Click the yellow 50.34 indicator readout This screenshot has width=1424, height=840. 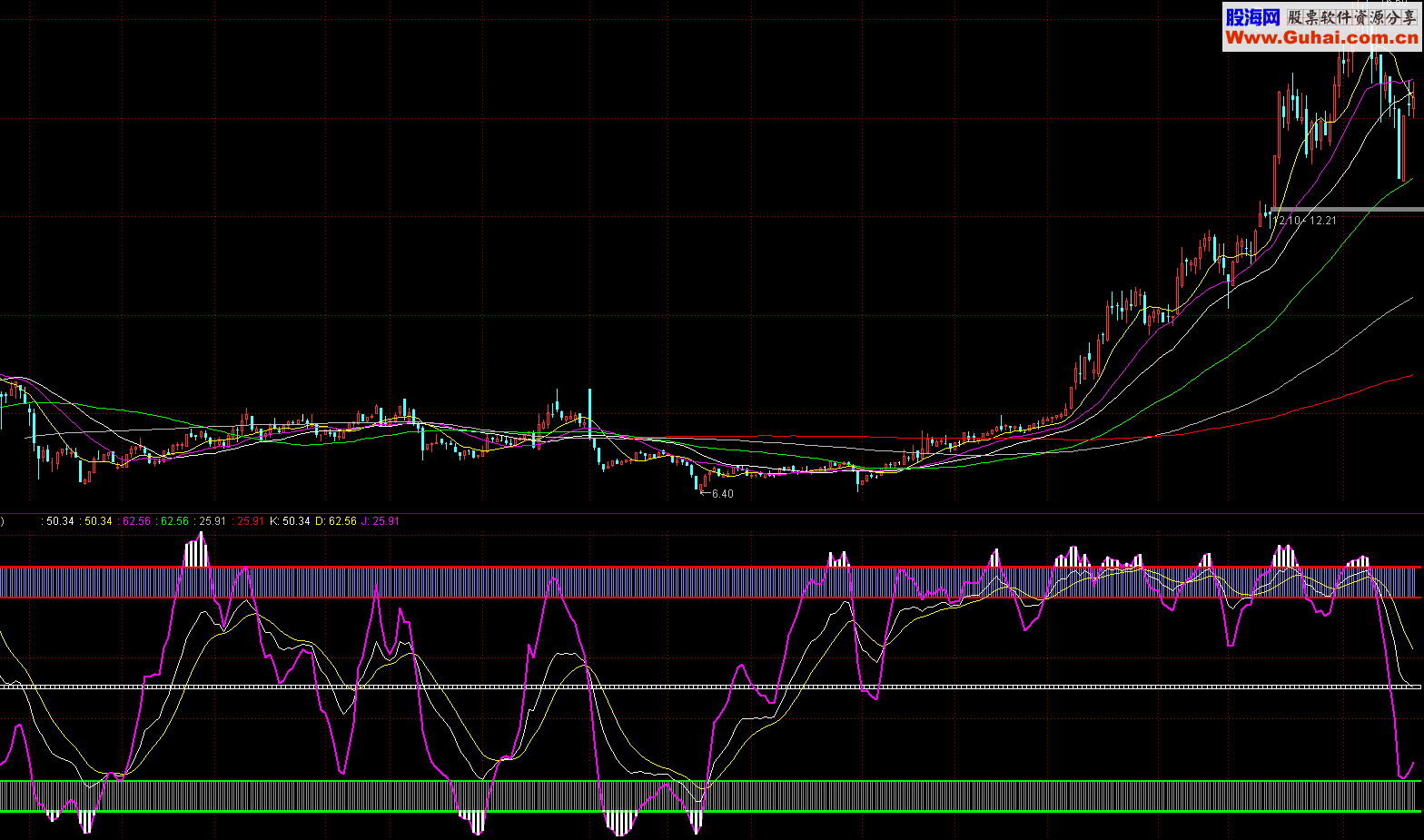[x=96, y=521]
